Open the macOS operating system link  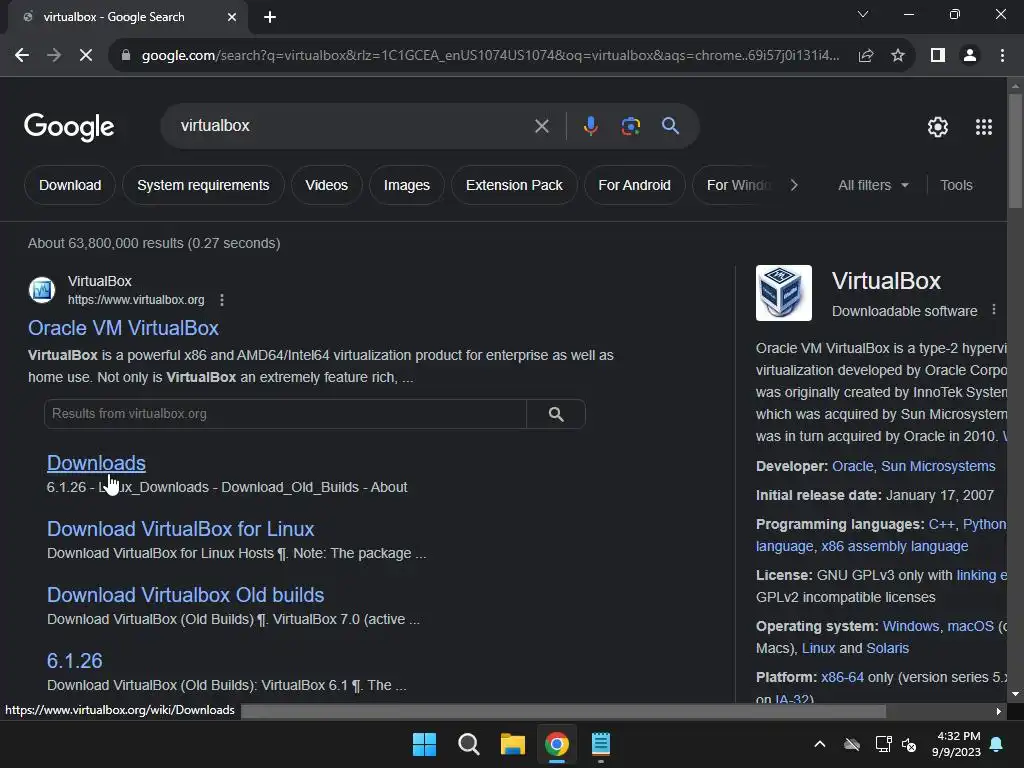(970, 626)
